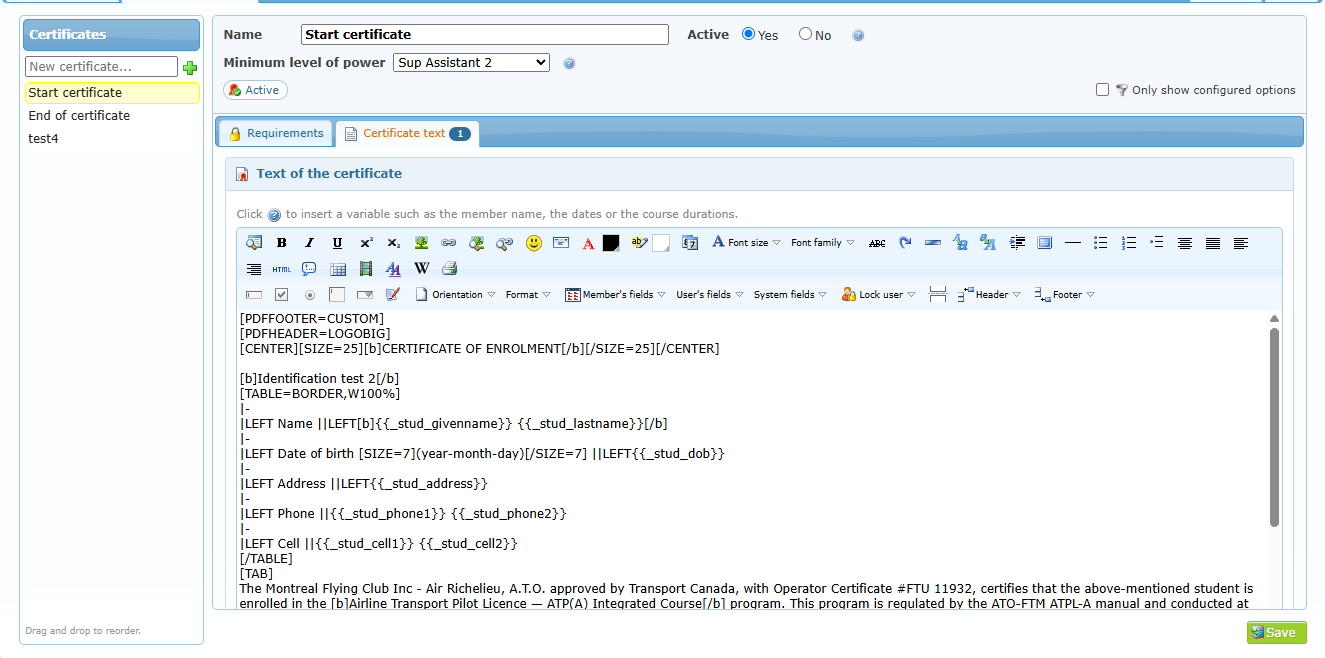1325x658 pixels.
Task: Insert video with the film strip icon
Action: [366, 269]
